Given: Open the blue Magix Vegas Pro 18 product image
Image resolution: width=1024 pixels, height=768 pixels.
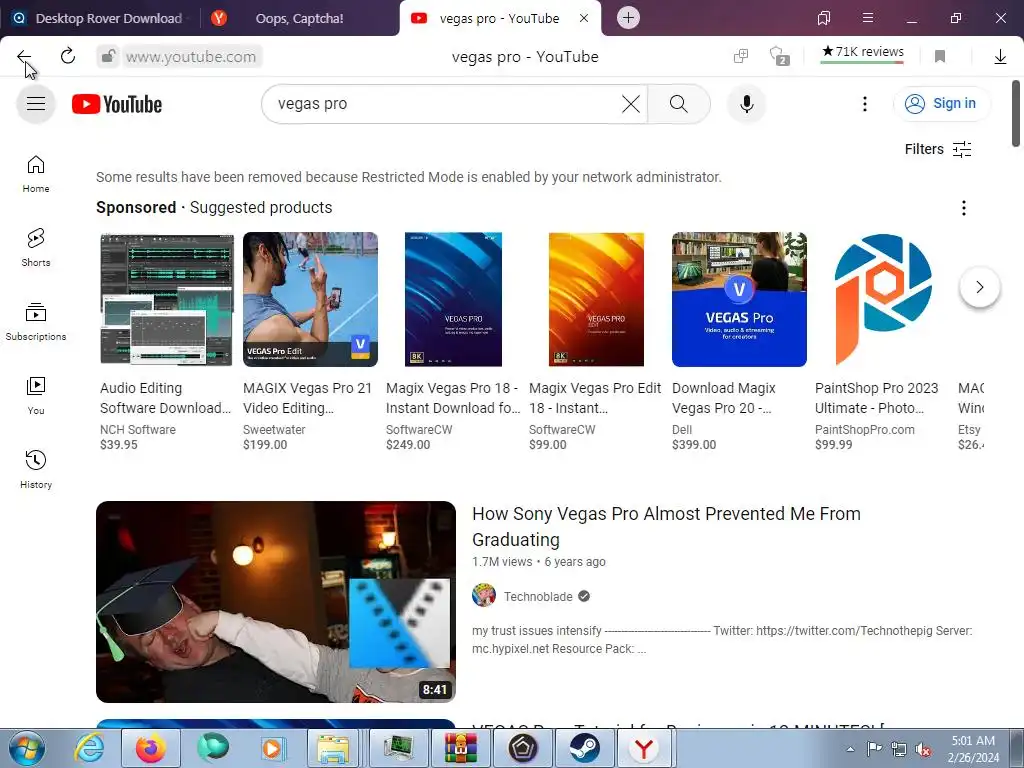Looking at the screenshot, I should [x=453, y=299].
